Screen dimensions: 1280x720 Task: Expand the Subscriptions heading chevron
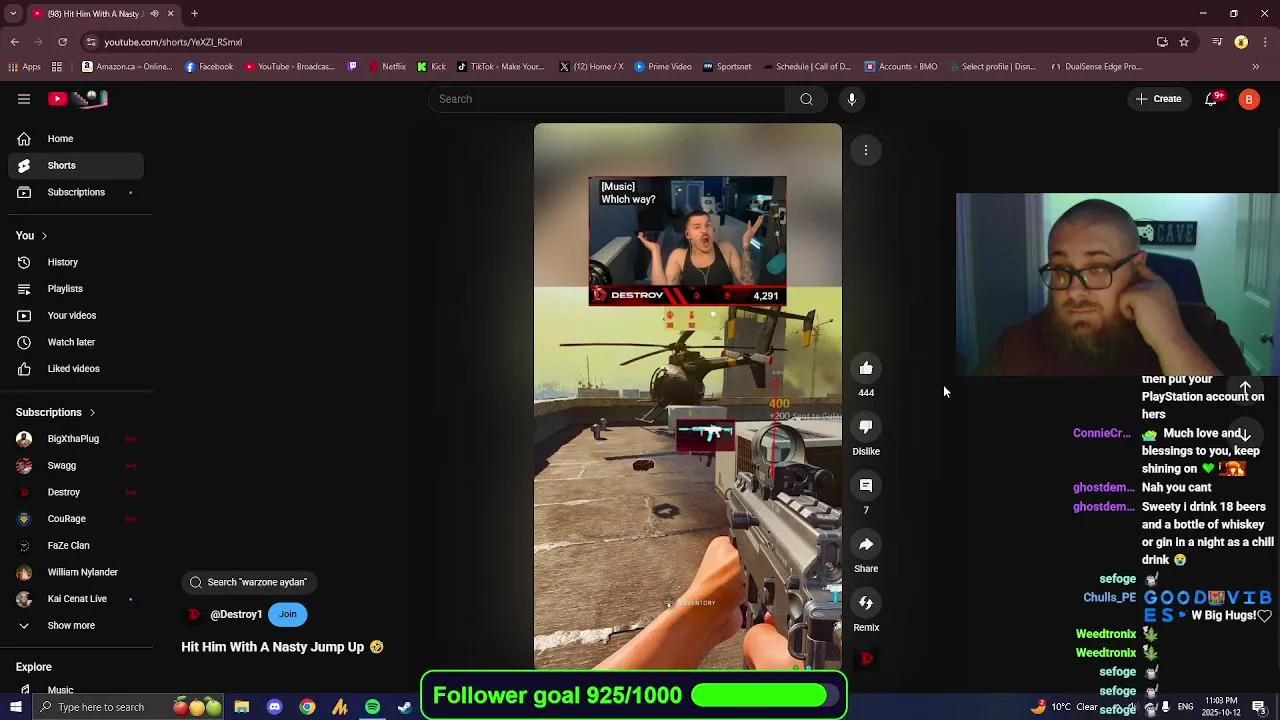[x=92, y=413]
